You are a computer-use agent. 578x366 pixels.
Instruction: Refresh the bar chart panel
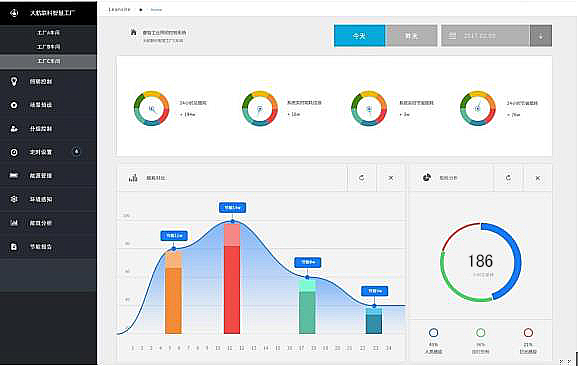coord(362,178)
